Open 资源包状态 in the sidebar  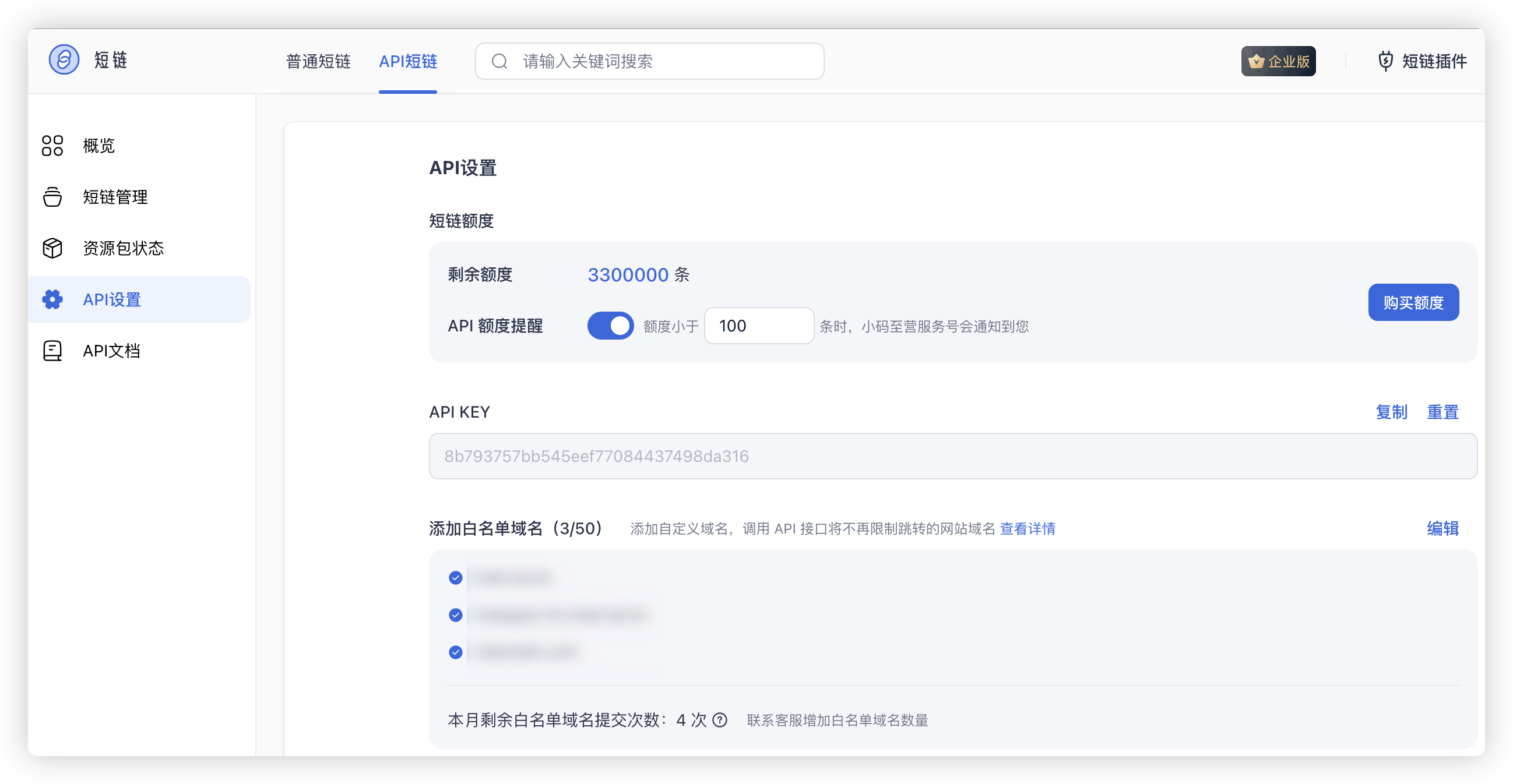click(139, 248)
